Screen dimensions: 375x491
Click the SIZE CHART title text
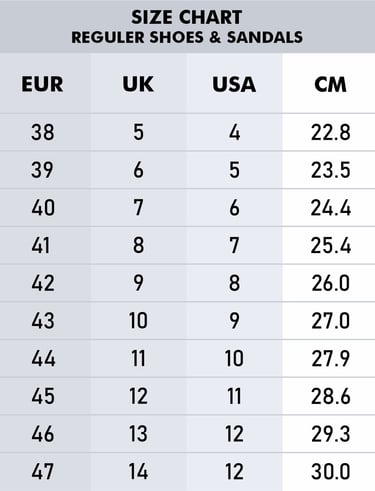187,17
